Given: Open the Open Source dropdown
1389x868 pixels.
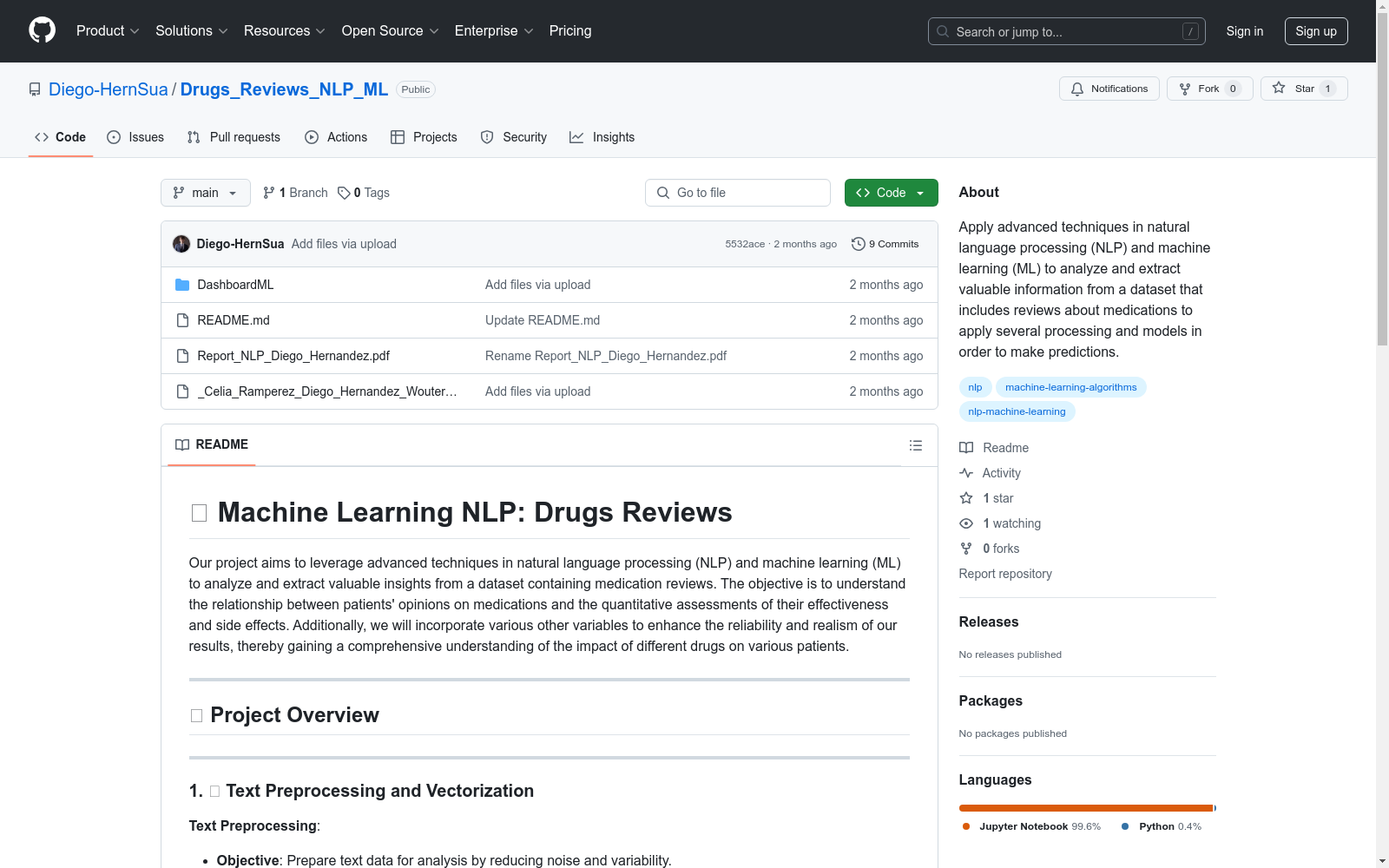Looking at the screenshot, I should (391, 31).
